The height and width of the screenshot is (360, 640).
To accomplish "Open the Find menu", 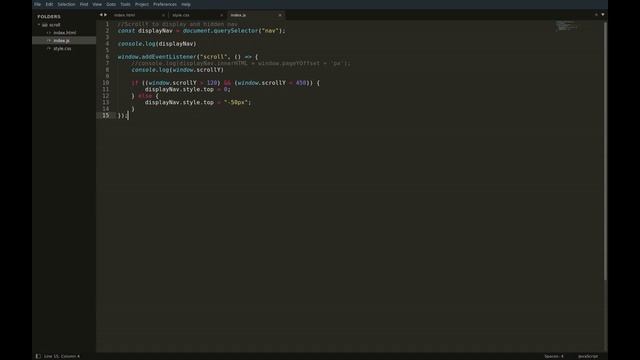I will pos(84,4).
